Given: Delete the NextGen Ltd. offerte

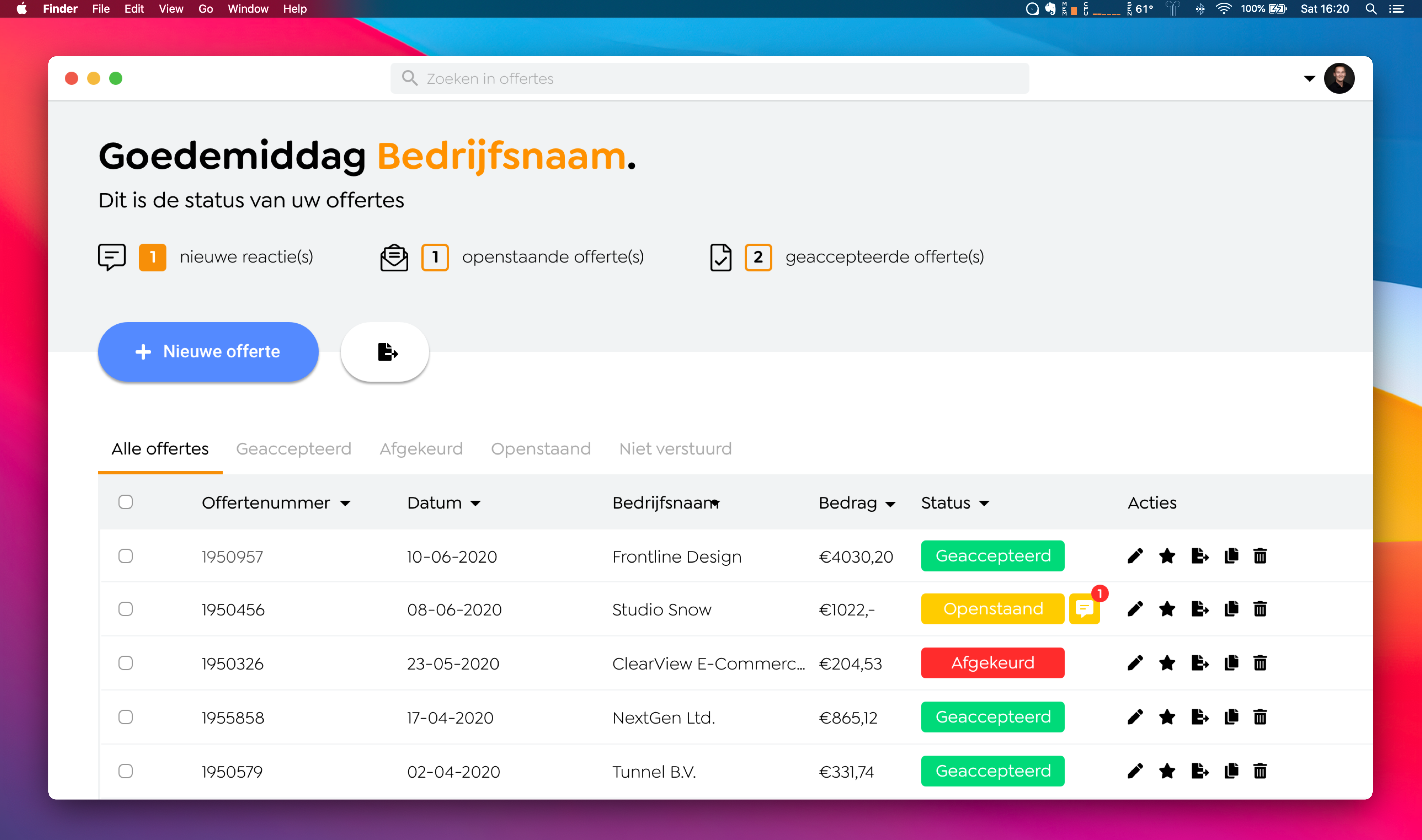Looking at the screenshot, I should point(1260,717).
